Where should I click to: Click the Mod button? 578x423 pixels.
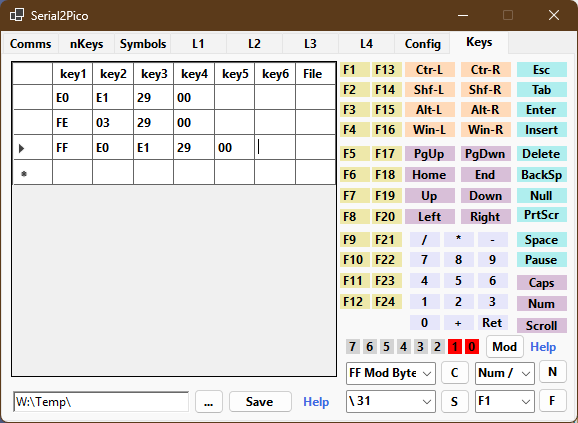(505, 347)
